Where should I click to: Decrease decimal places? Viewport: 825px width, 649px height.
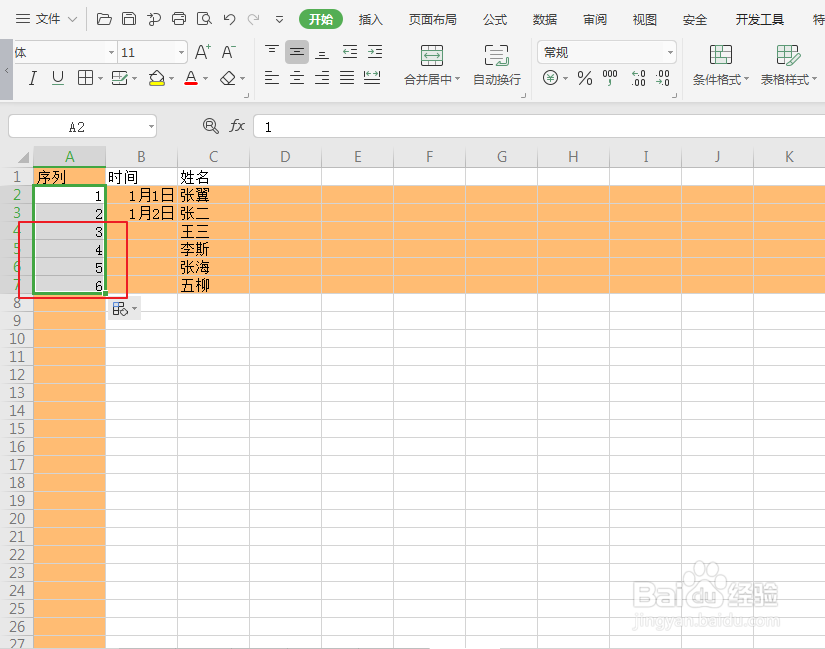(663, 78)
